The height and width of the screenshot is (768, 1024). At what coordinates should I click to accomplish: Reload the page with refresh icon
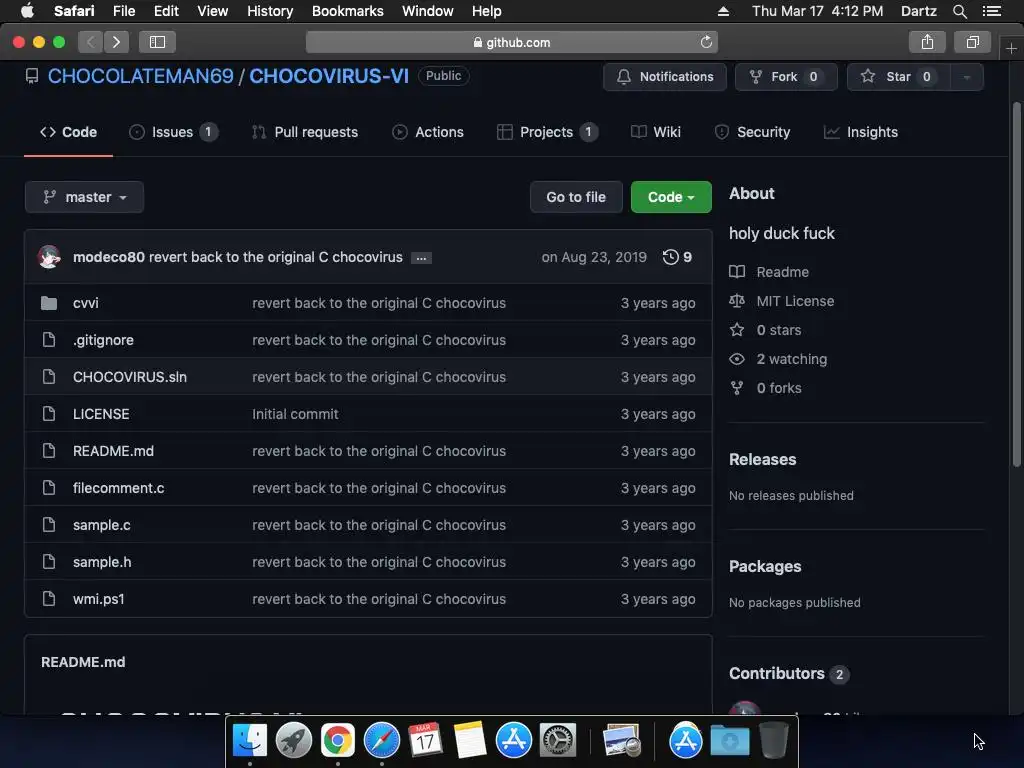[706, 42]
